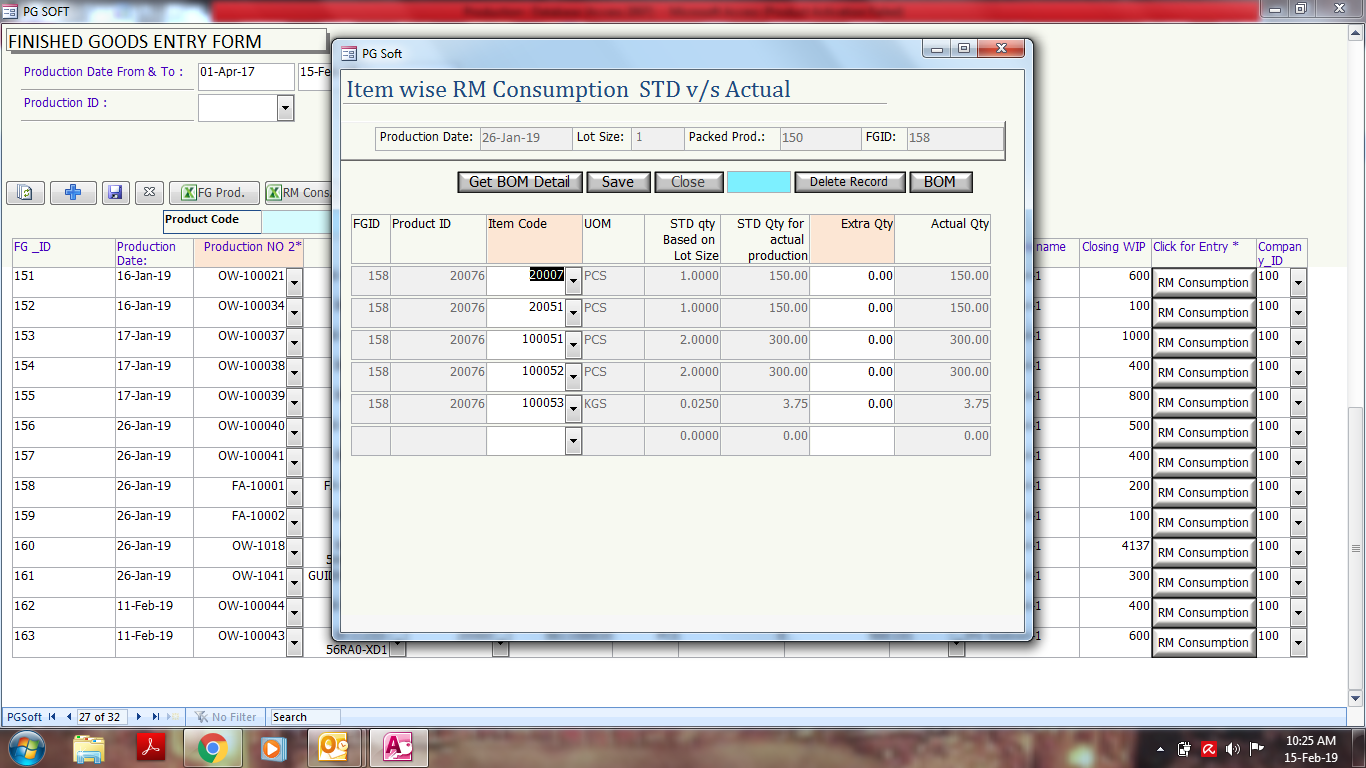Click the floppy disk save icon
This screenshot has width=1366, height=768.
tap(114, 193)
